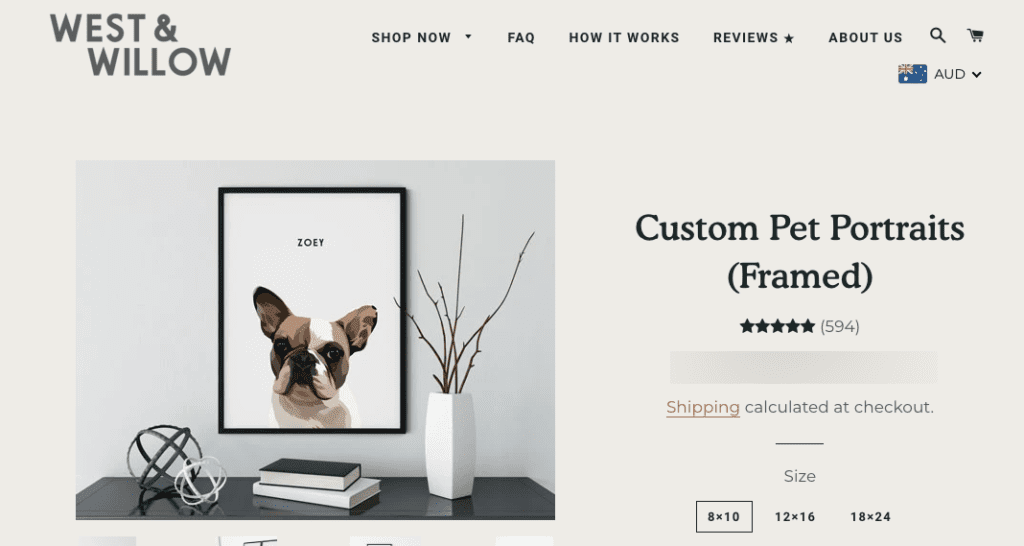This screenshot has height=546, width=1024.
Task: Follow the Shipping link
Action: tap(703, 407)
